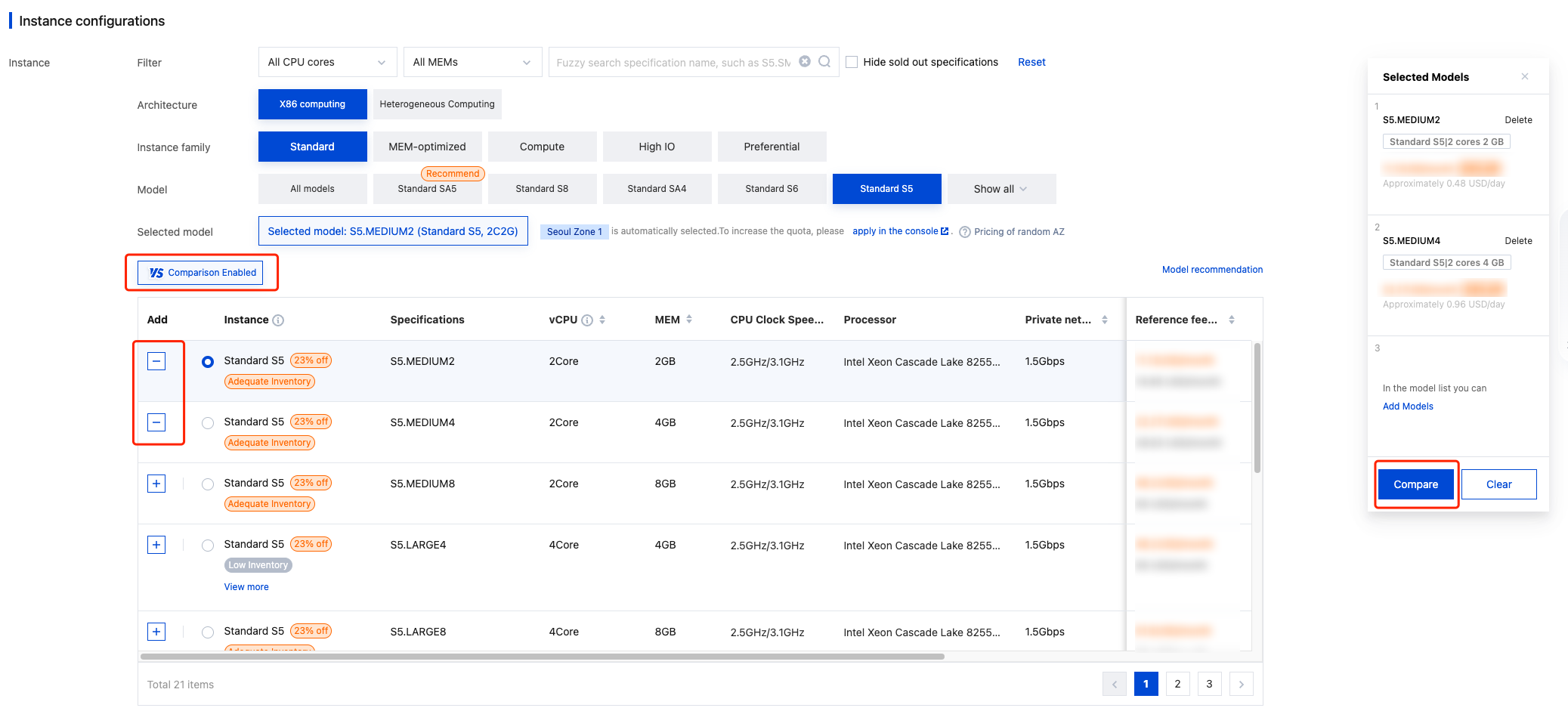Open the All MEMs dropdown
1568x711 pixels.
[x=472, y=62]
